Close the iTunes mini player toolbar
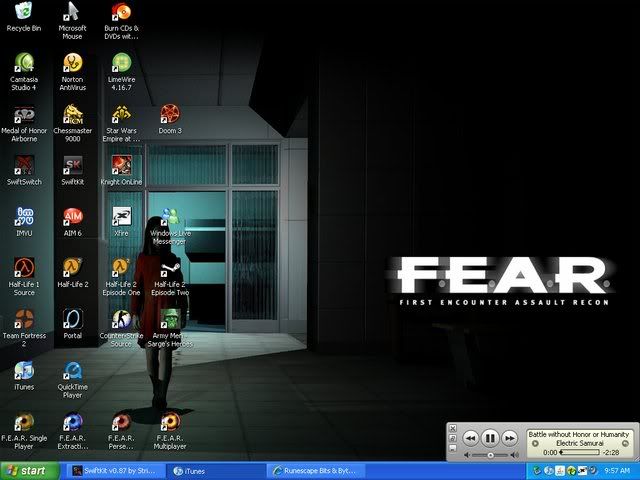This screenshot has width=640, height=480. coord(452,428)
